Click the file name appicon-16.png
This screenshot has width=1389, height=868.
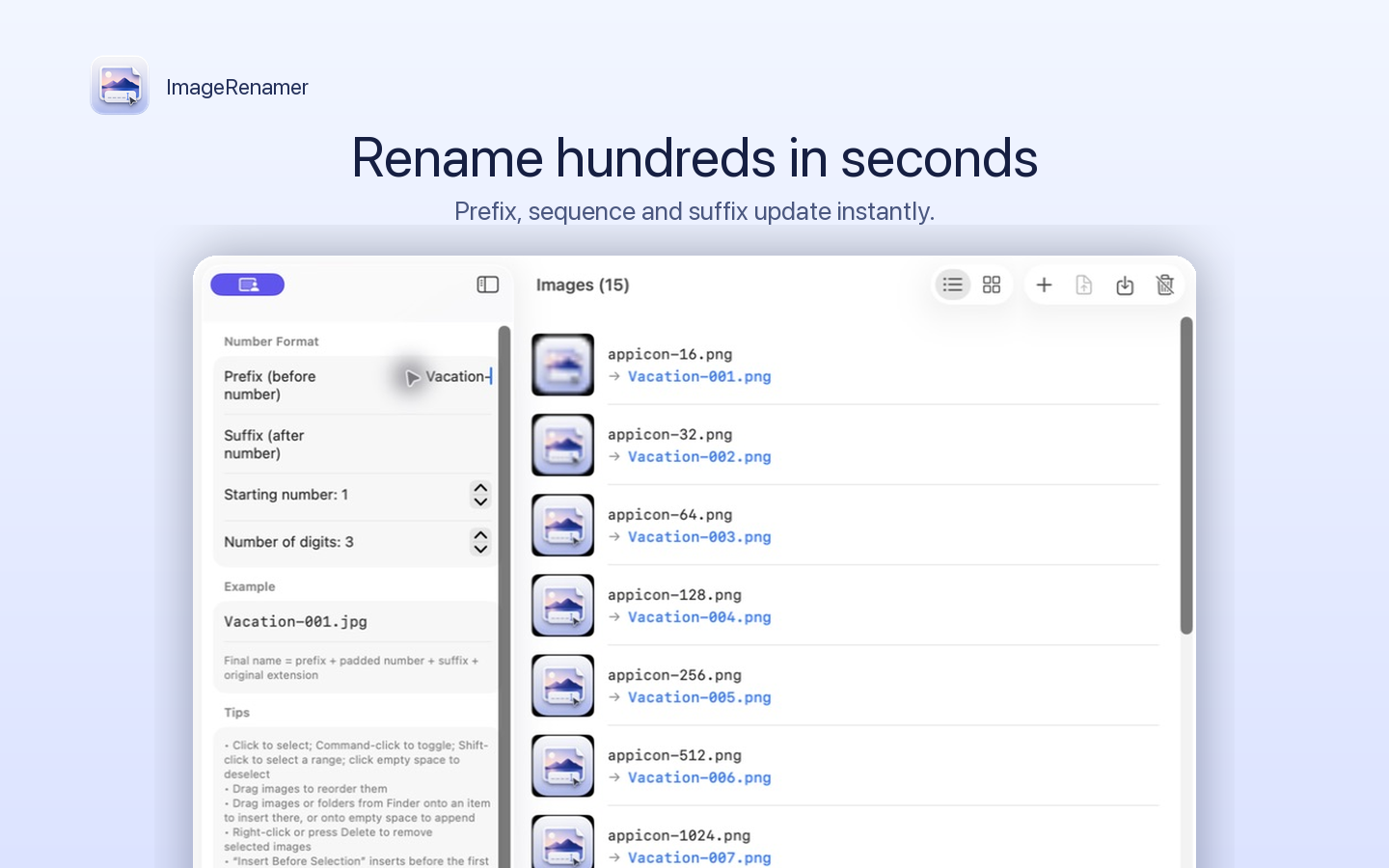pyautogui.click(x=669, y=354)
